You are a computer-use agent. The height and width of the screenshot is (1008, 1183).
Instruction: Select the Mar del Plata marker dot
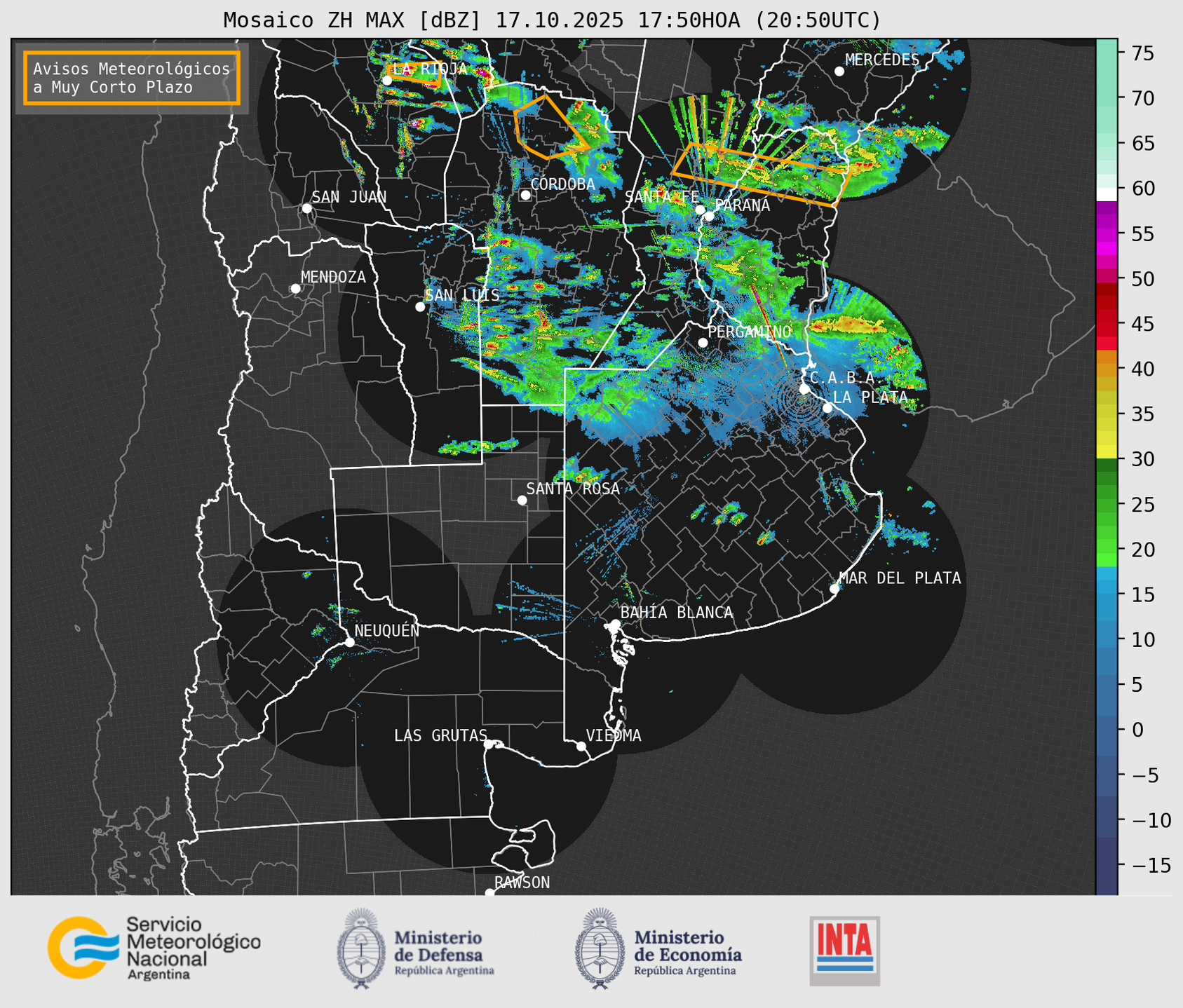click(x=834, y=588)
